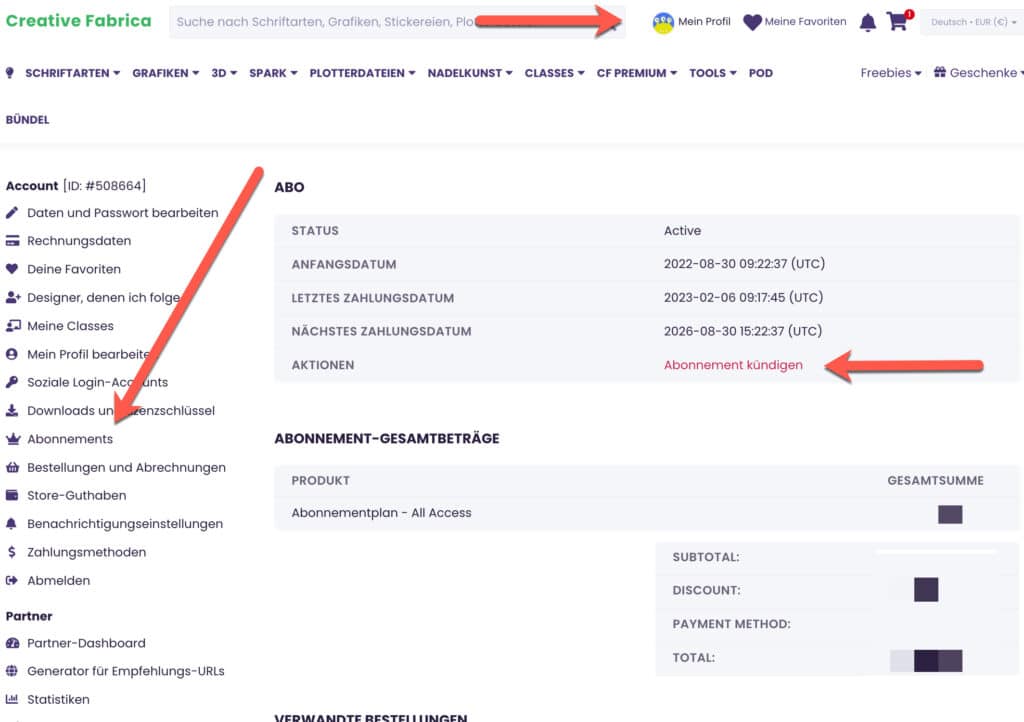Viewport: 1024px width, 722px height.
Task: Click the Mein Profil bearbeiten user icon
Action: (x=12, y=354)
